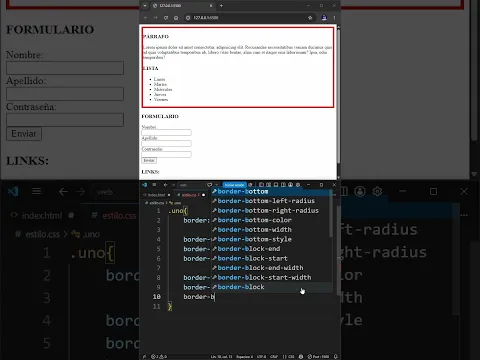This screenshot has width=480, height=360.
Task: Select the border-bottom-left-radius suggestion
Action: point(271,201)
